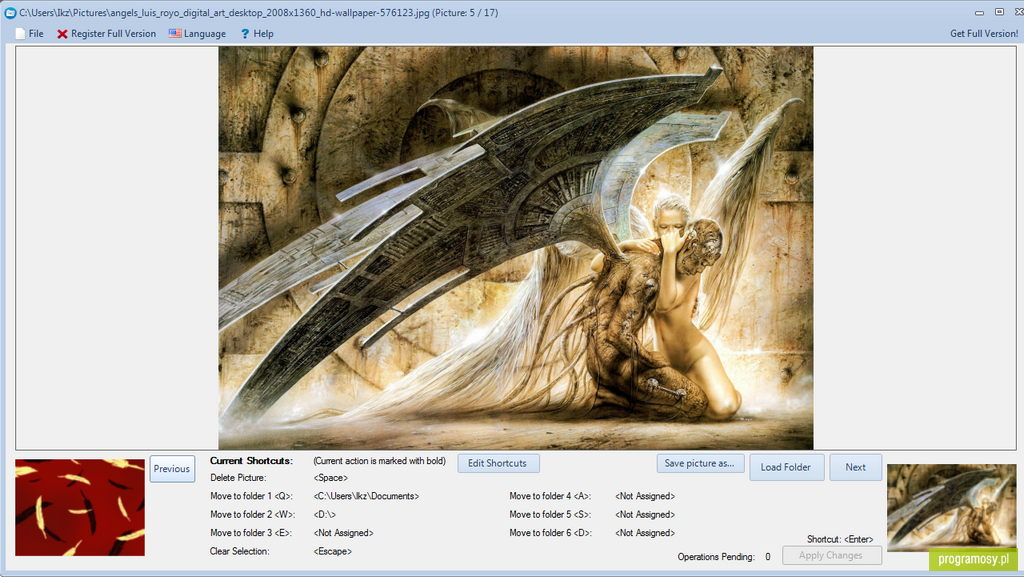Click the Delete Picture <Space> shortcut value
This screenshot has width=1024, height=577.
coord(330,478)
